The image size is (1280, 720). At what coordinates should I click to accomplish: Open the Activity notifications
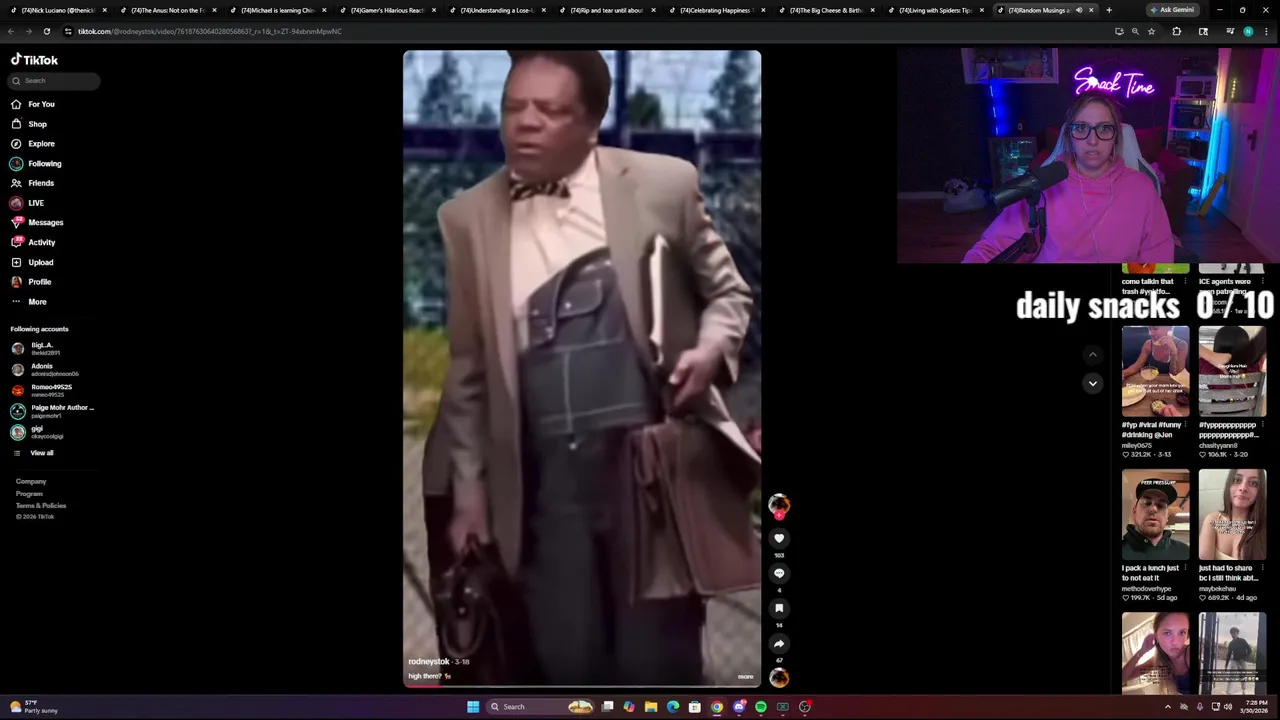(x=33, y=242)
